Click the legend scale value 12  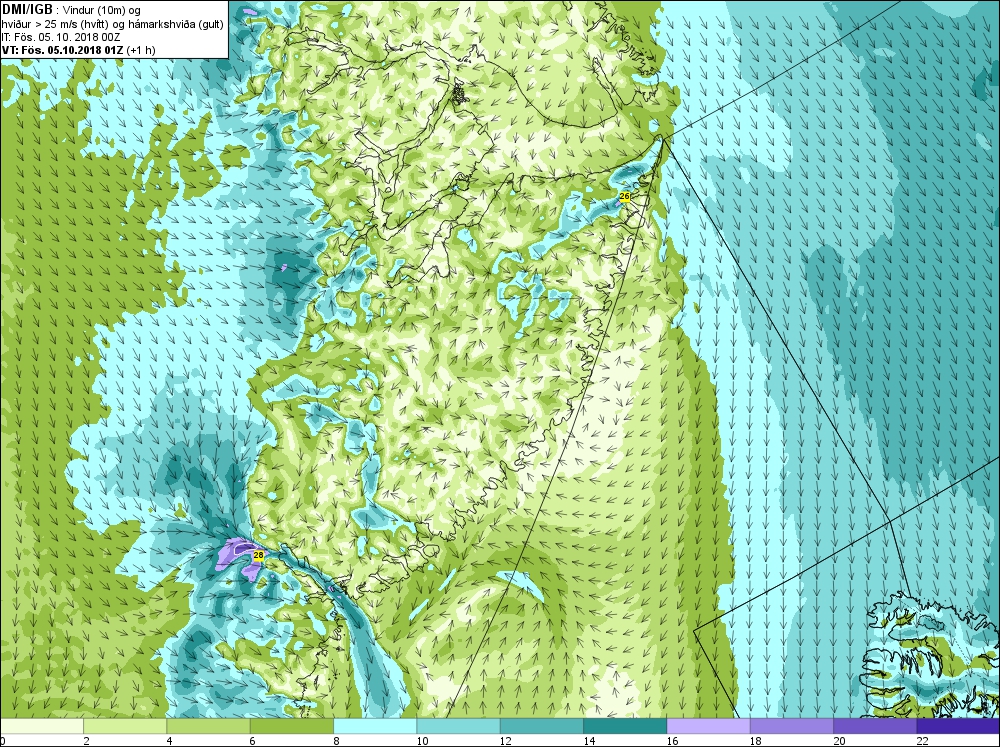point(505,741)
